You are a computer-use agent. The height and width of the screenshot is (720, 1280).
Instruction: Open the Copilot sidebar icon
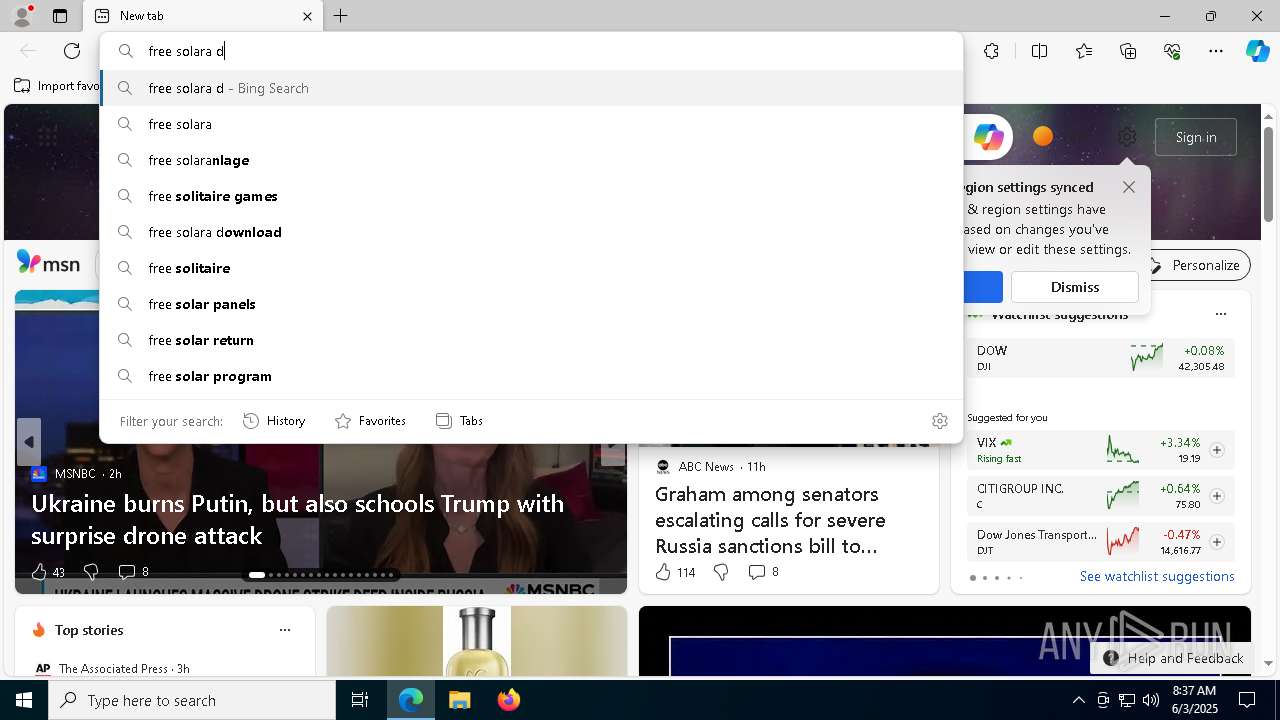pyautogui.click(x=1257, y=51)
